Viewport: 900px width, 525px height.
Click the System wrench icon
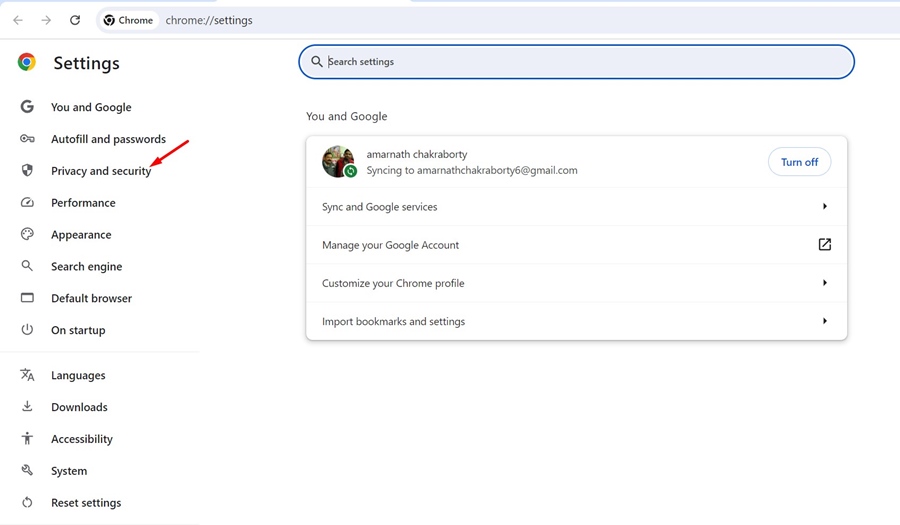point(27,470)
